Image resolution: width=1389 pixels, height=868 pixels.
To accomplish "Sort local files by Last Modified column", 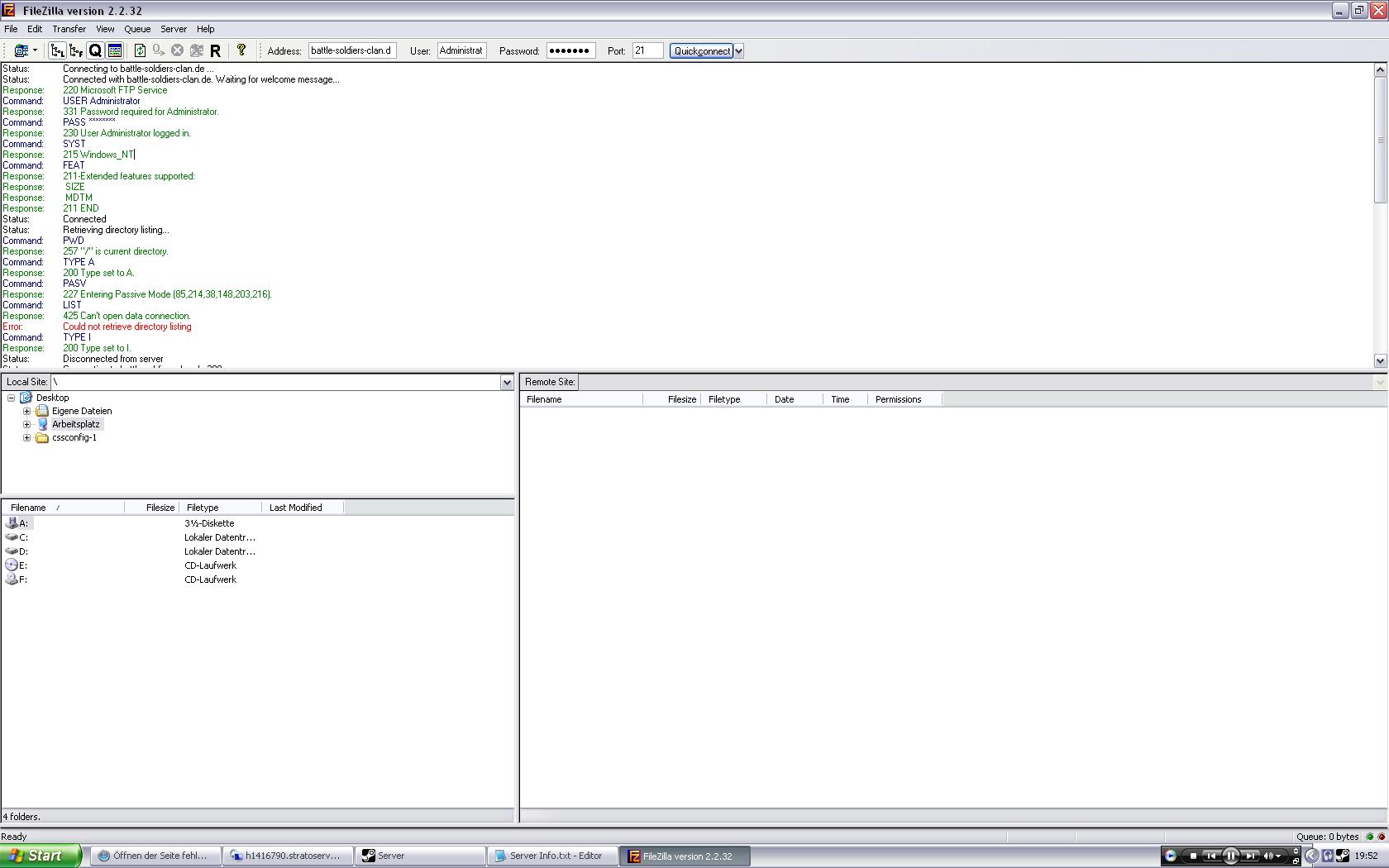I will (x=303, y=508).
